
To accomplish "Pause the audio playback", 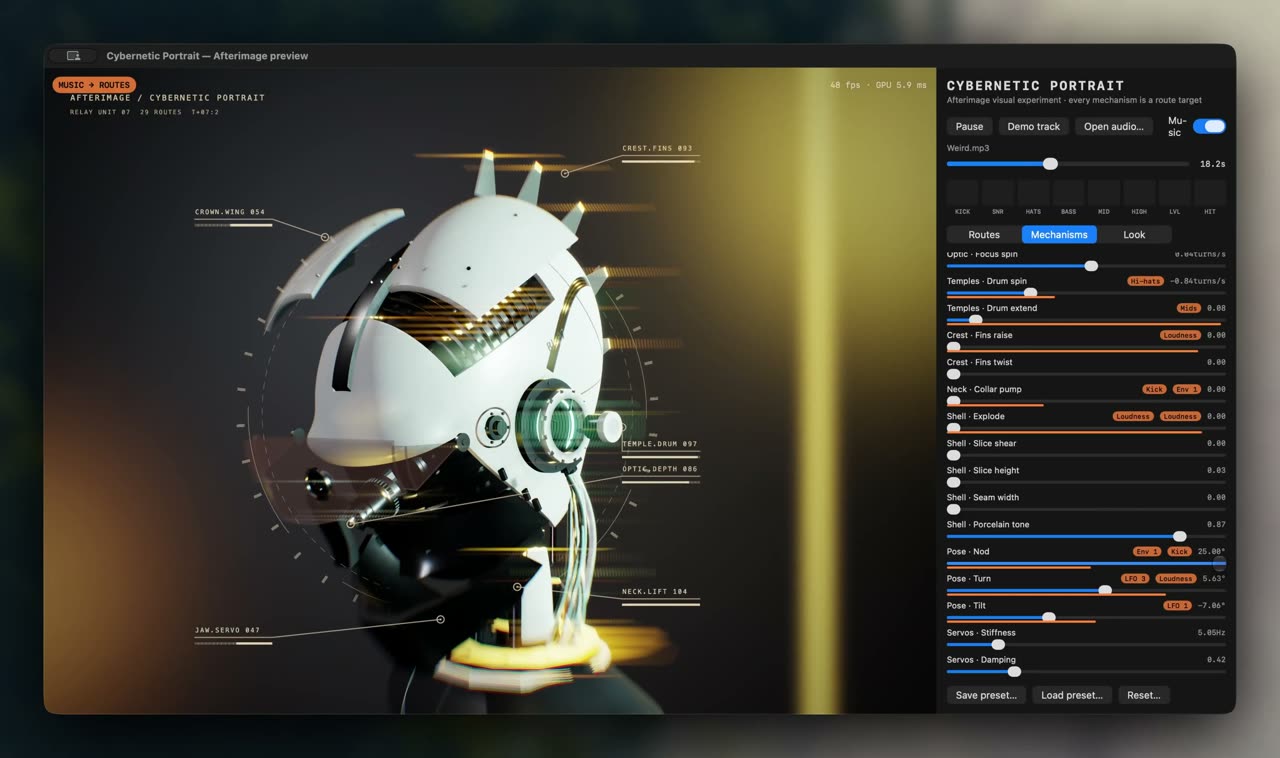I will click(x=969, y=127).
